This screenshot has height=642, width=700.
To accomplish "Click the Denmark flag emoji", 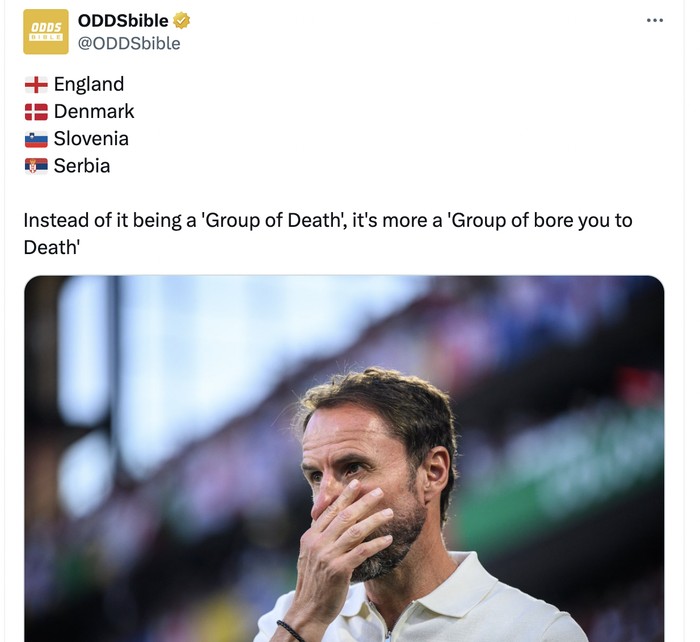I will coord(36,112).
